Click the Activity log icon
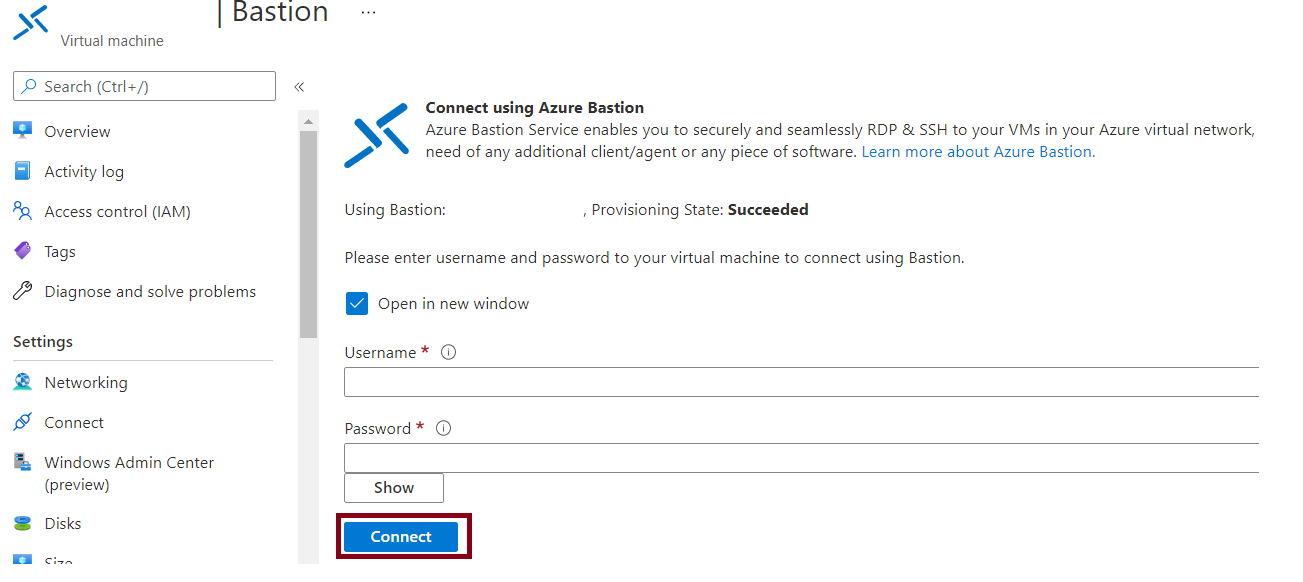This screenshot has width=1303, height=582. pos(22,171)
